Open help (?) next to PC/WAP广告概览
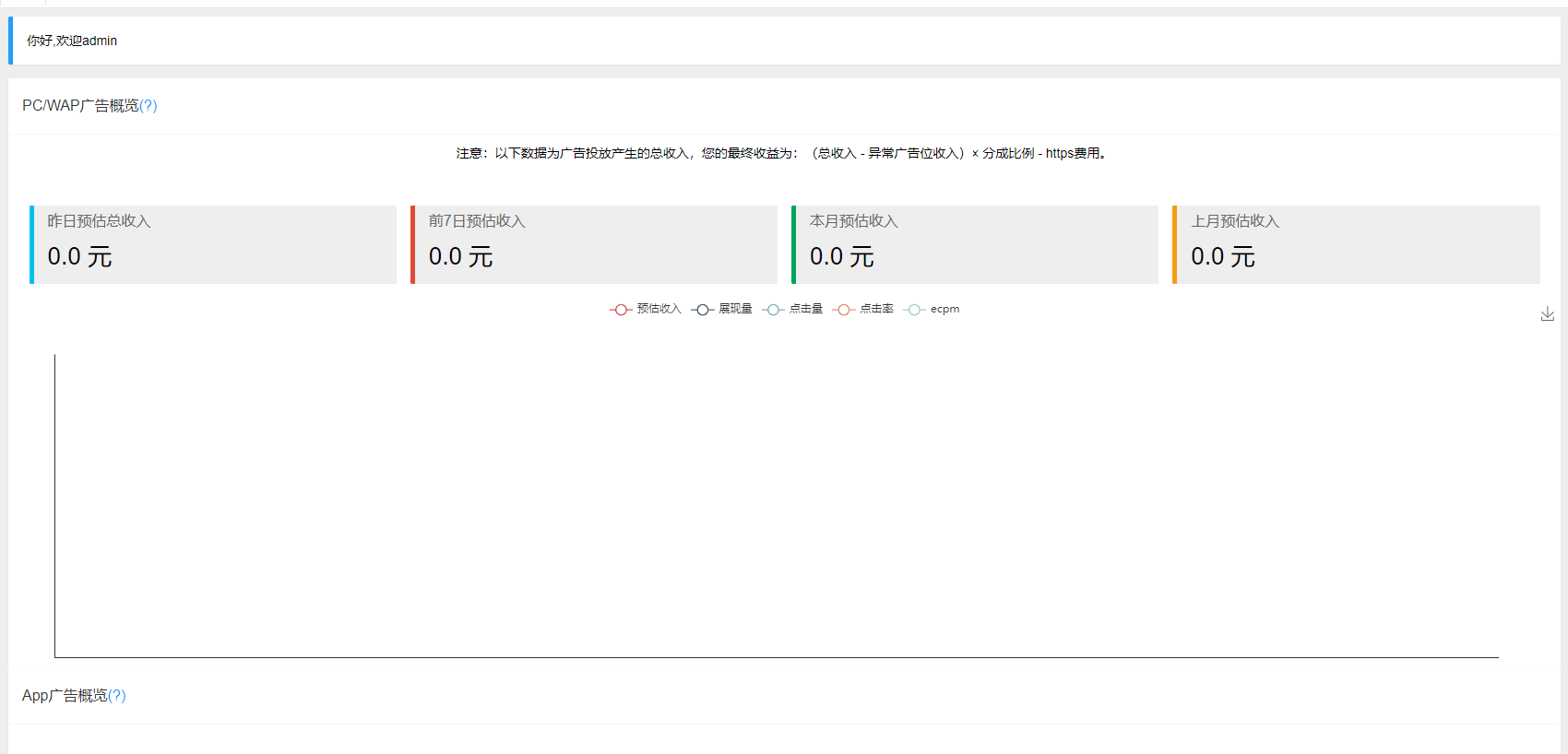This screenshot has width=1568, height=754. 148,106
